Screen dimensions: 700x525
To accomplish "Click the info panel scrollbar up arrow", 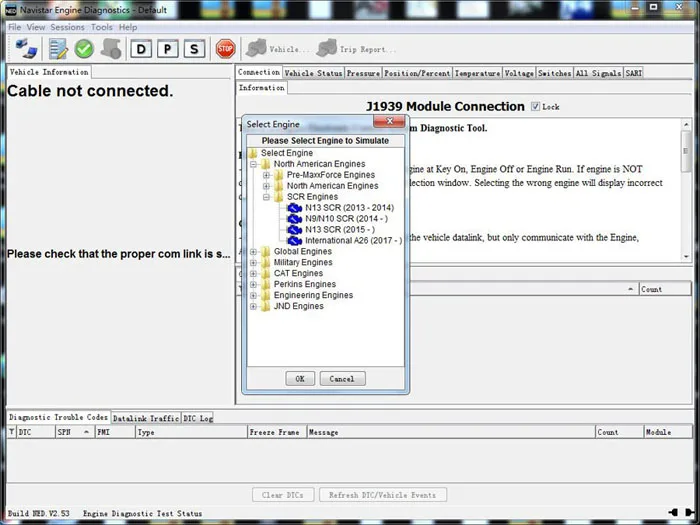I will tap(686, 125).
